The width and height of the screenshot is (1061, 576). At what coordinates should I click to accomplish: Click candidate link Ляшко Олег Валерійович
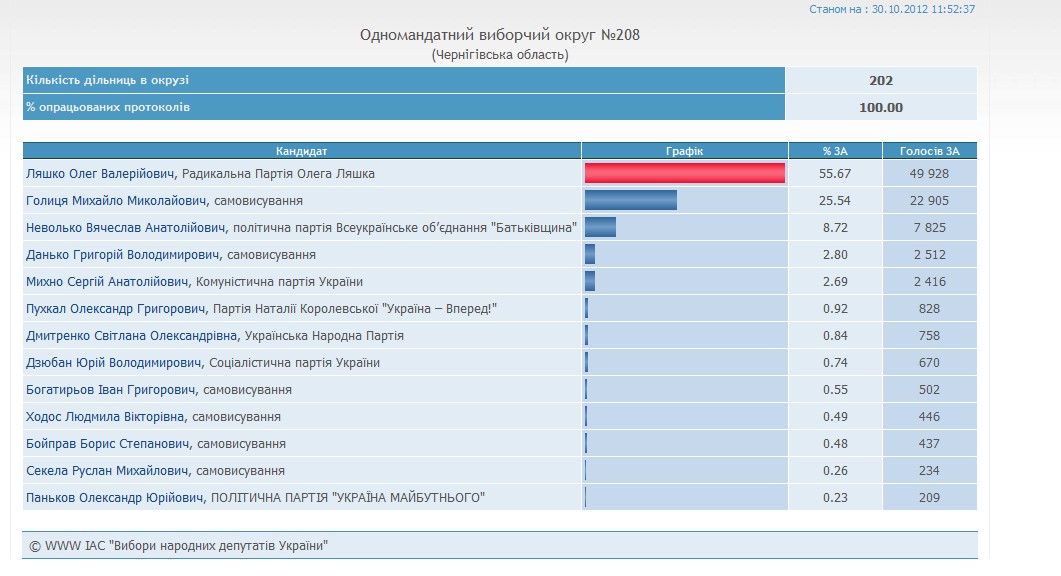pyautogui.click(x=102, y=174)
